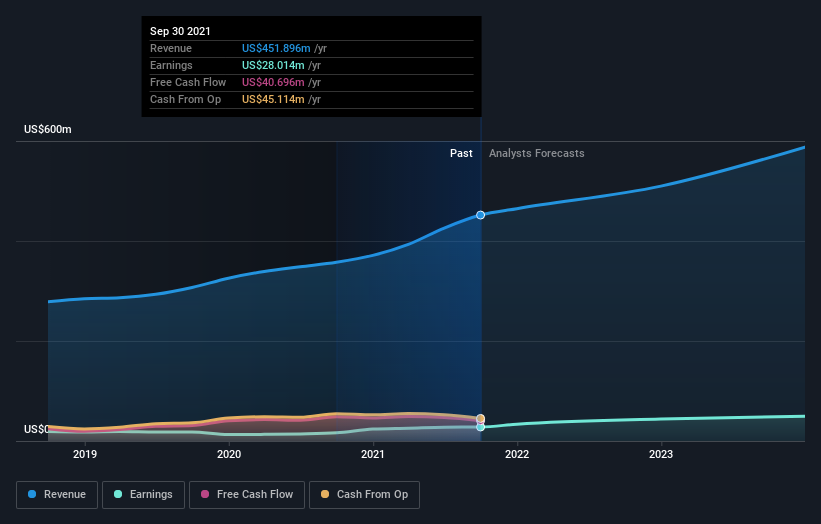The image size is (821, 524).
Task: Click the Earnings row label in tooltip
Action: click(x=171, y=65)
